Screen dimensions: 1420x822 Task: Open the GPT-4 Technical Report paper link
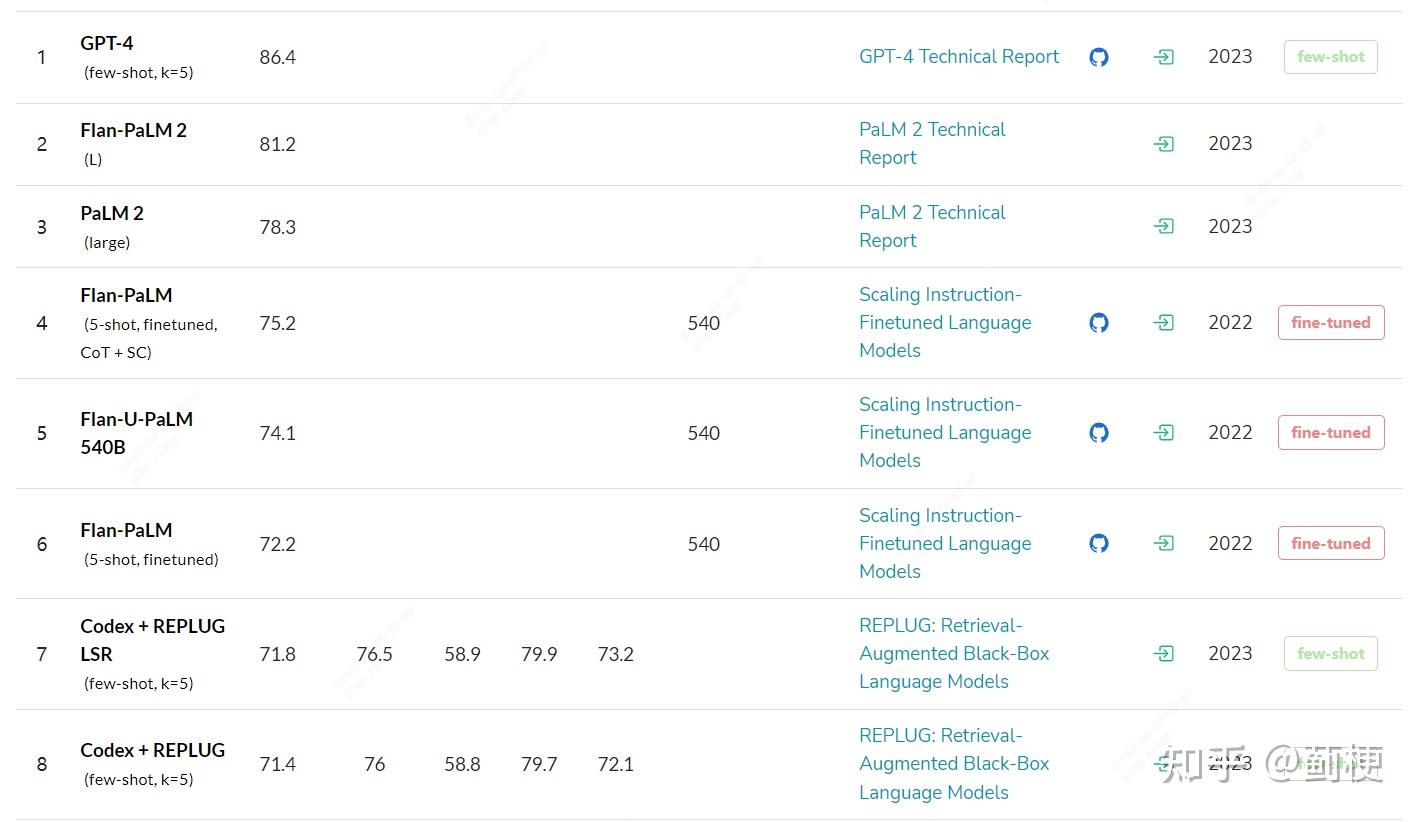958,57
